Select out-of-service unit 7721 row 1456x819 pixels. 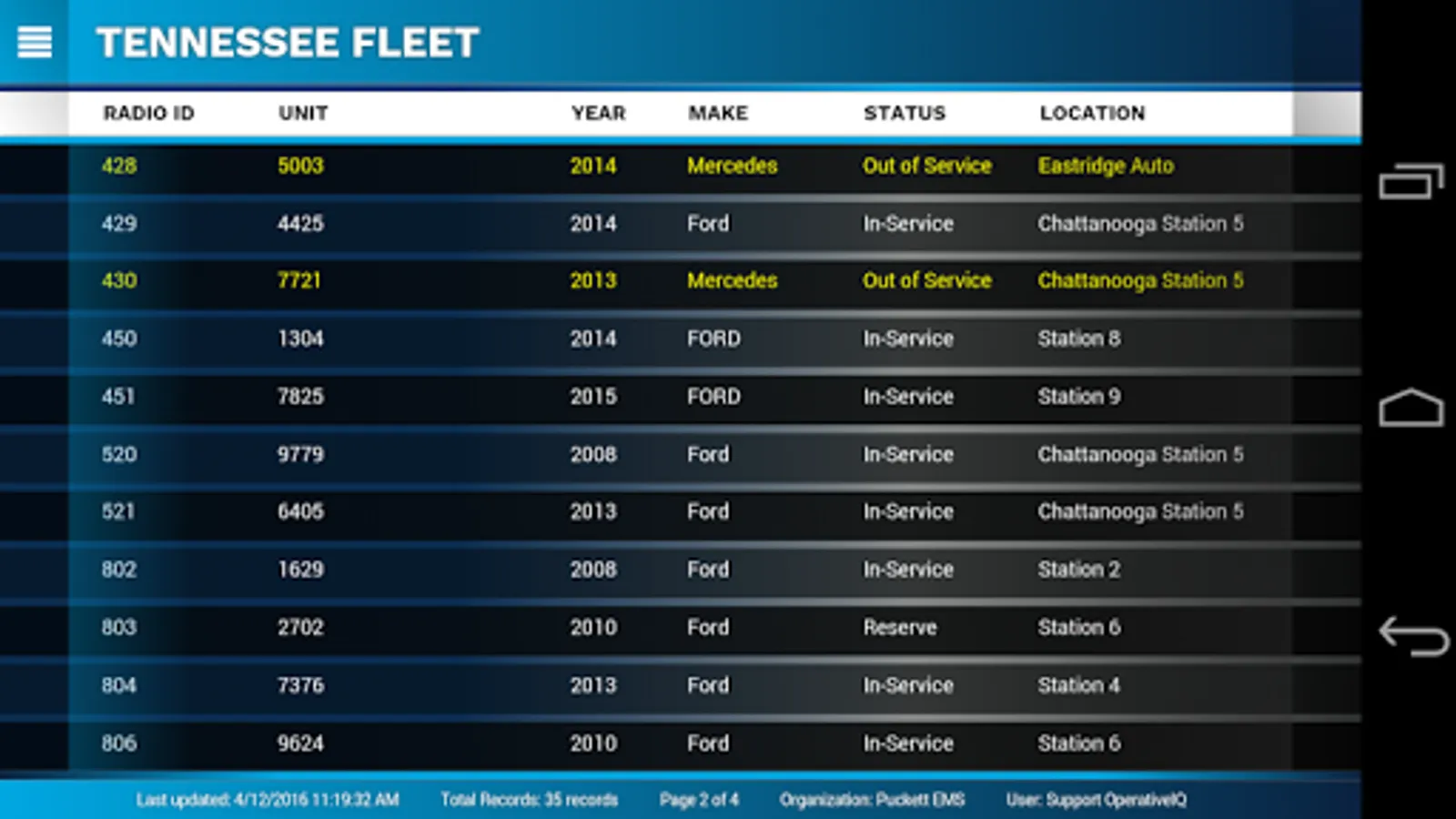[x=299, y=281]
